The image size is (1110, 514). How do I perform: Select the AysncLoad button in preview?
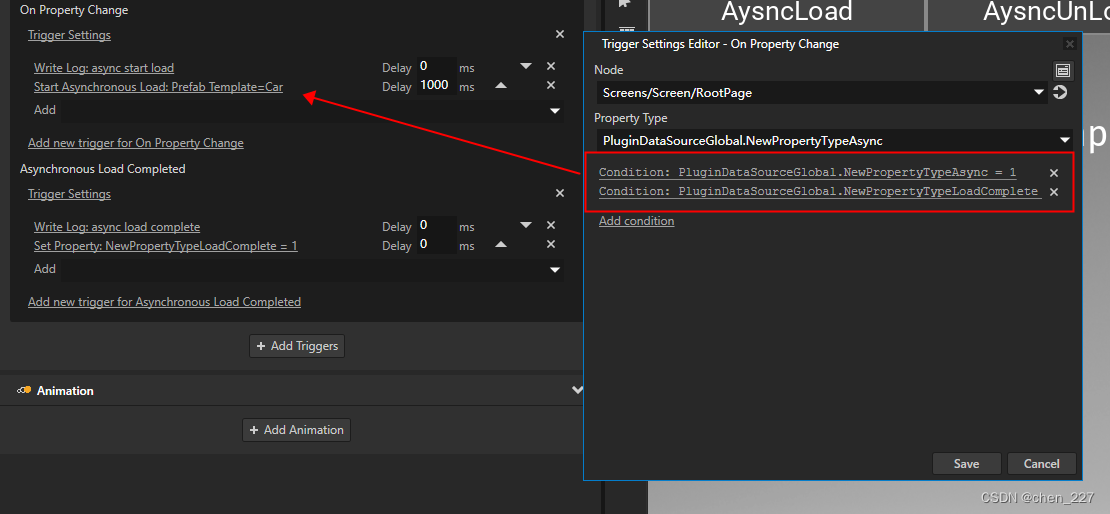point(786,13)
